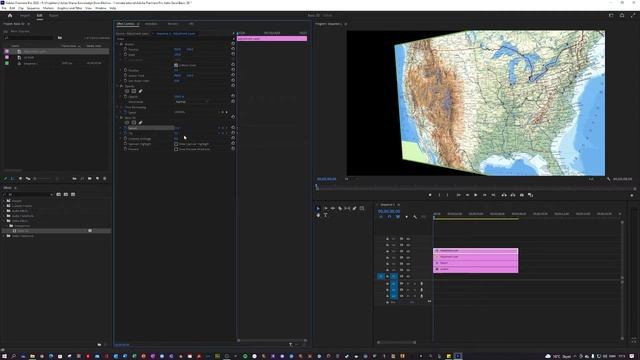Enable Draw Preview Wireframe checkbox
640x360 pixels.
176,149
